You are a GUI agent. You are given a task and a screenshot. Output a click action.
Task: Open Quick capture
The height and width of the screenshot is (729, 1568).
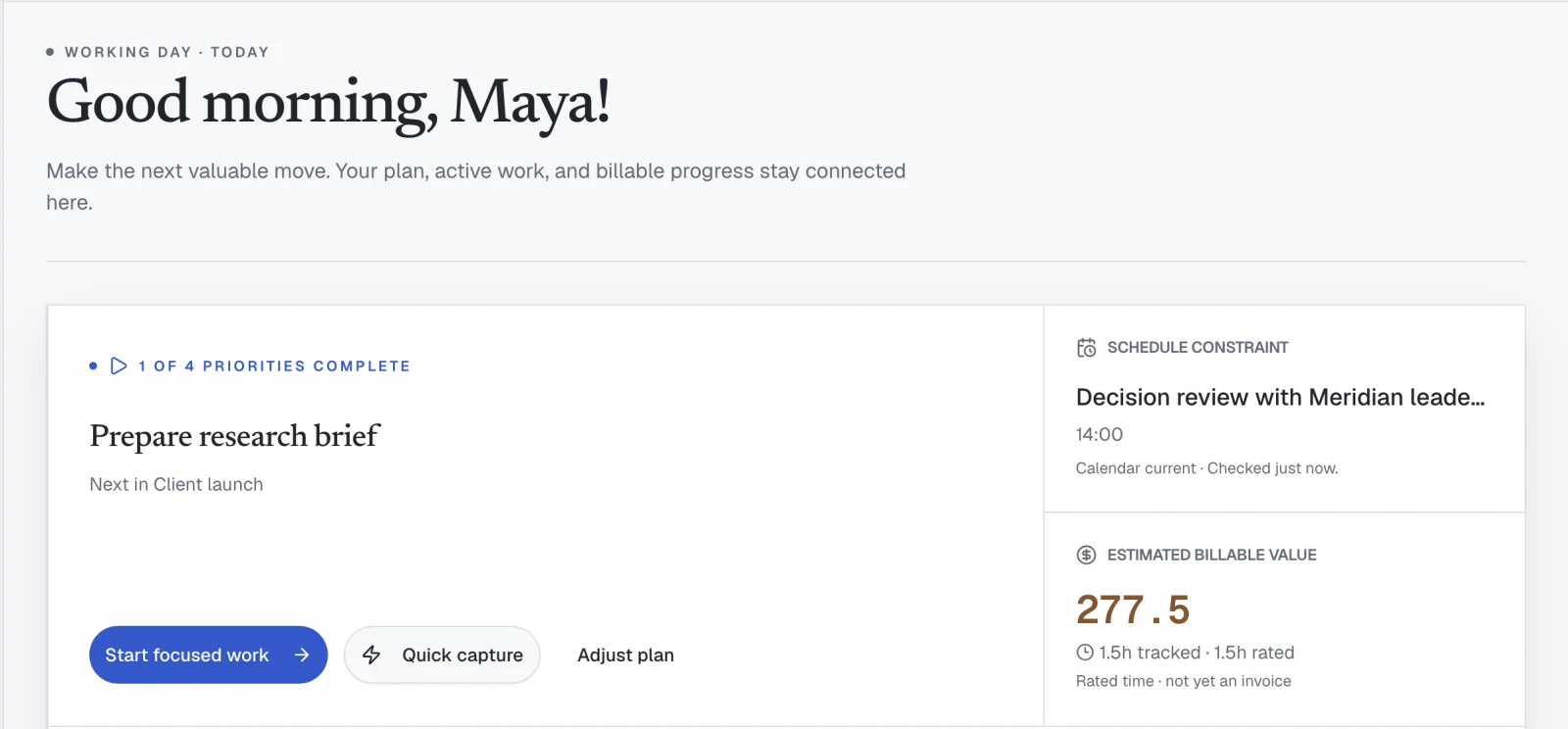click(442, 655)
